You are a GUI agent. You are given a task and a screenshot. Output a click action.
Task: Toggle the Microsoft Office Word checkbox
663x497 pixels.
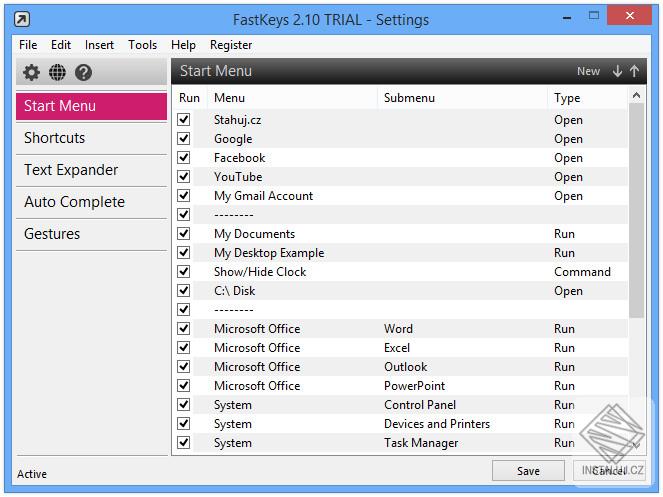(x=184, y=329)
